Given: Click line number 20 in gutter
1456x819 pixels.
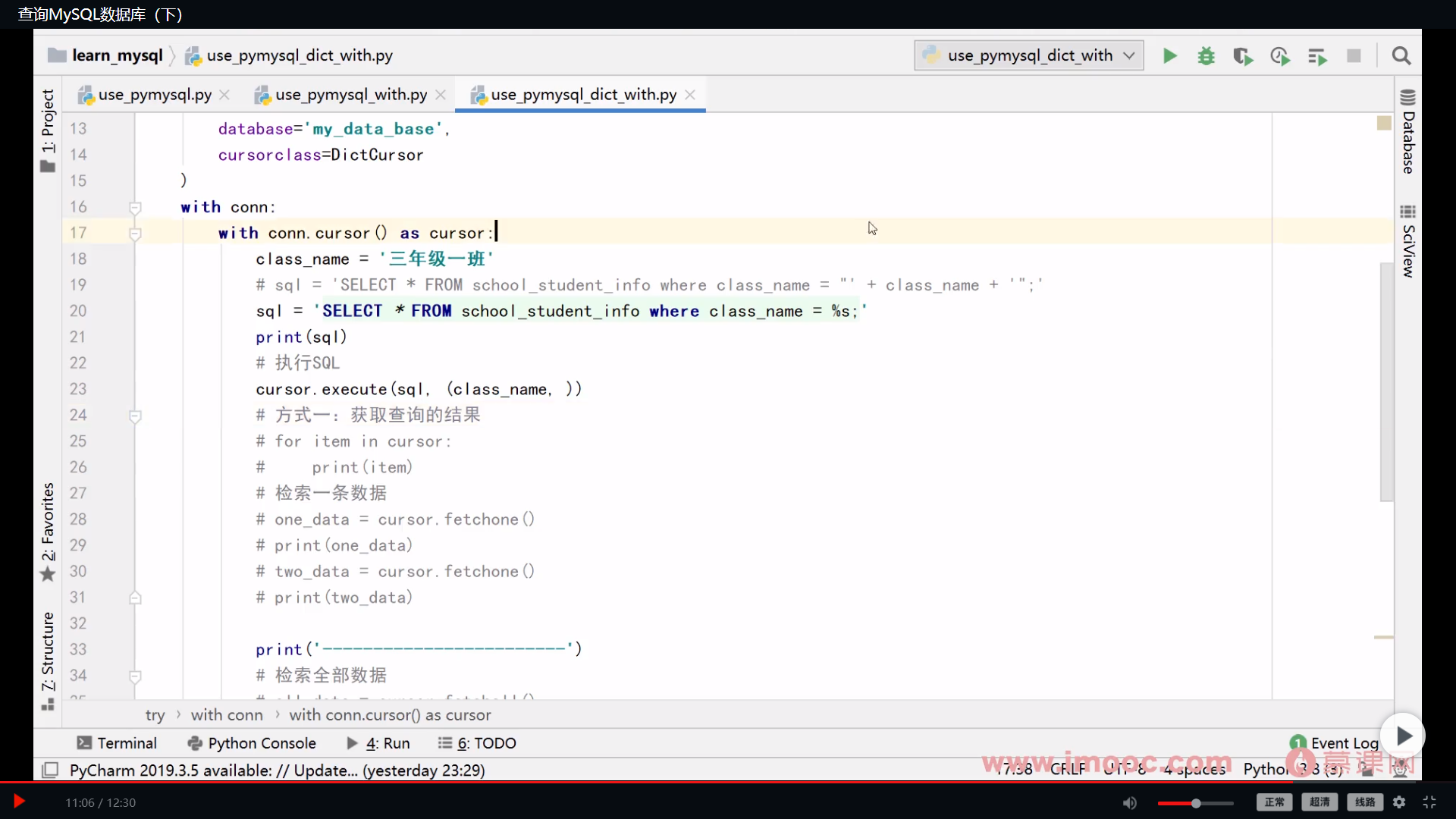Looking at the screenshot, I should pyautogui.click(x=78, y=311).
